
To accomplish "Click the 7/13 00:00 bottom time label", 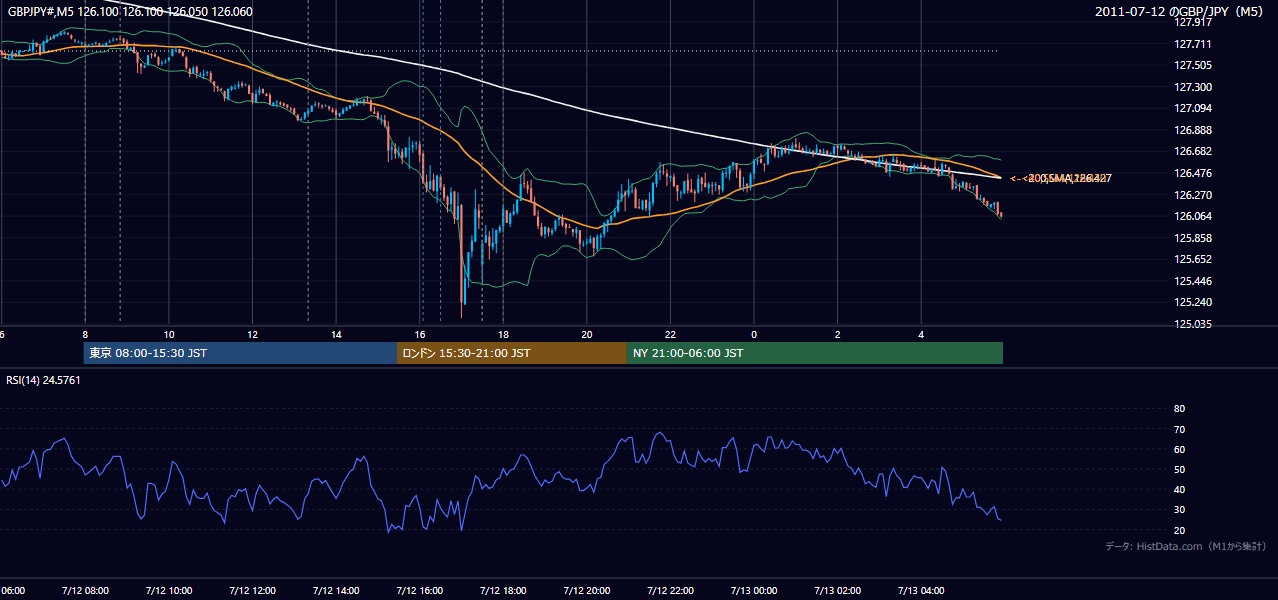I will coord(754,590).
